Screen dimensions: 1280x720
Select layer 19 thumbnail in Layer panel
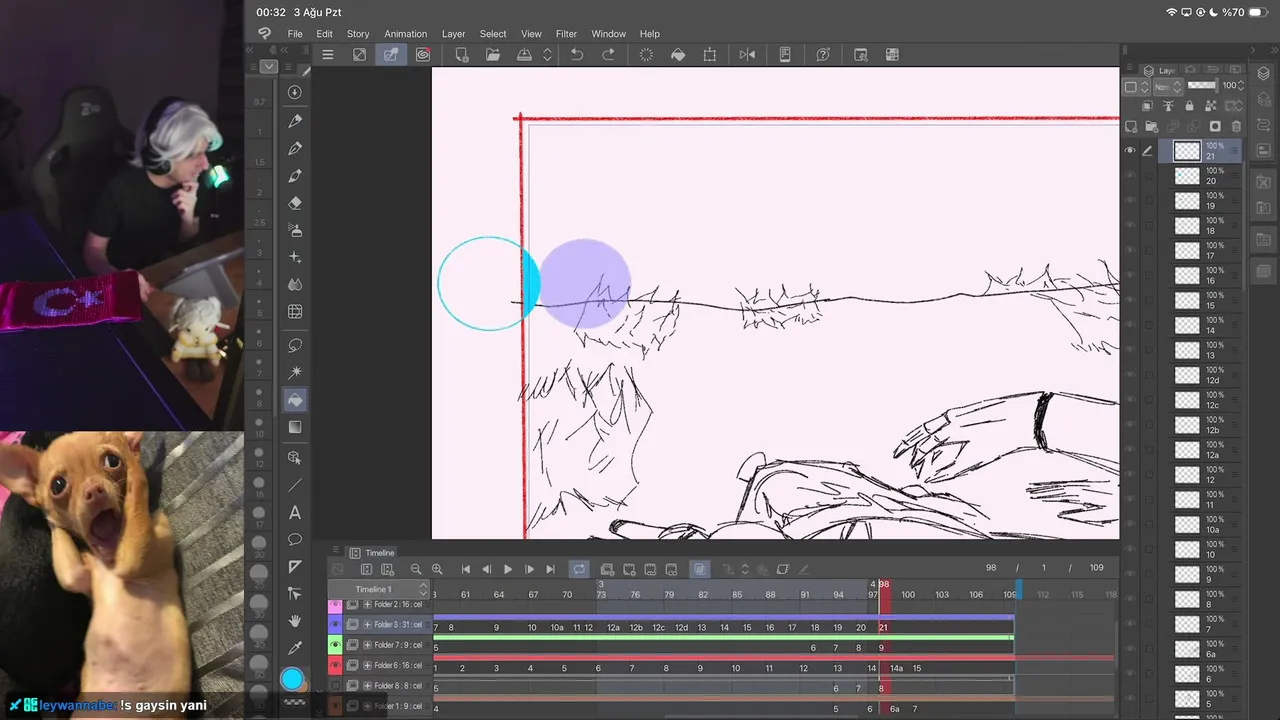pos(1187,201)
